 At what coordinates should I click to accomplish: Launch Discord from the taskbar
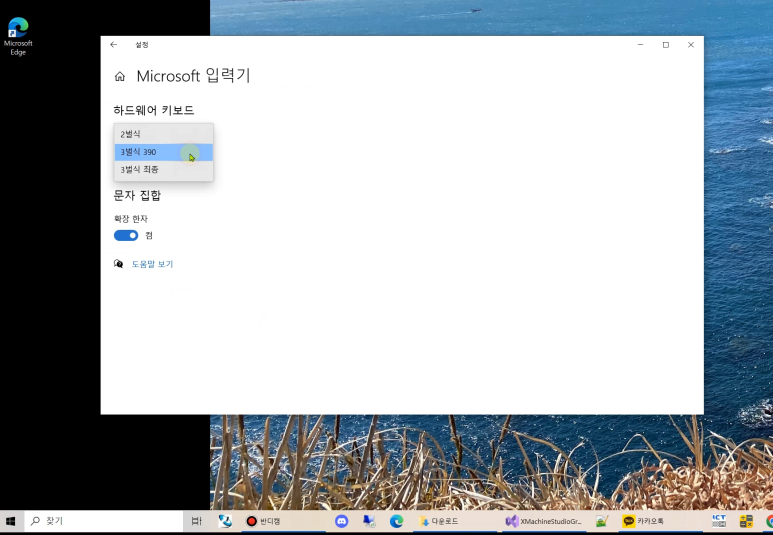[x=341, y=521]
